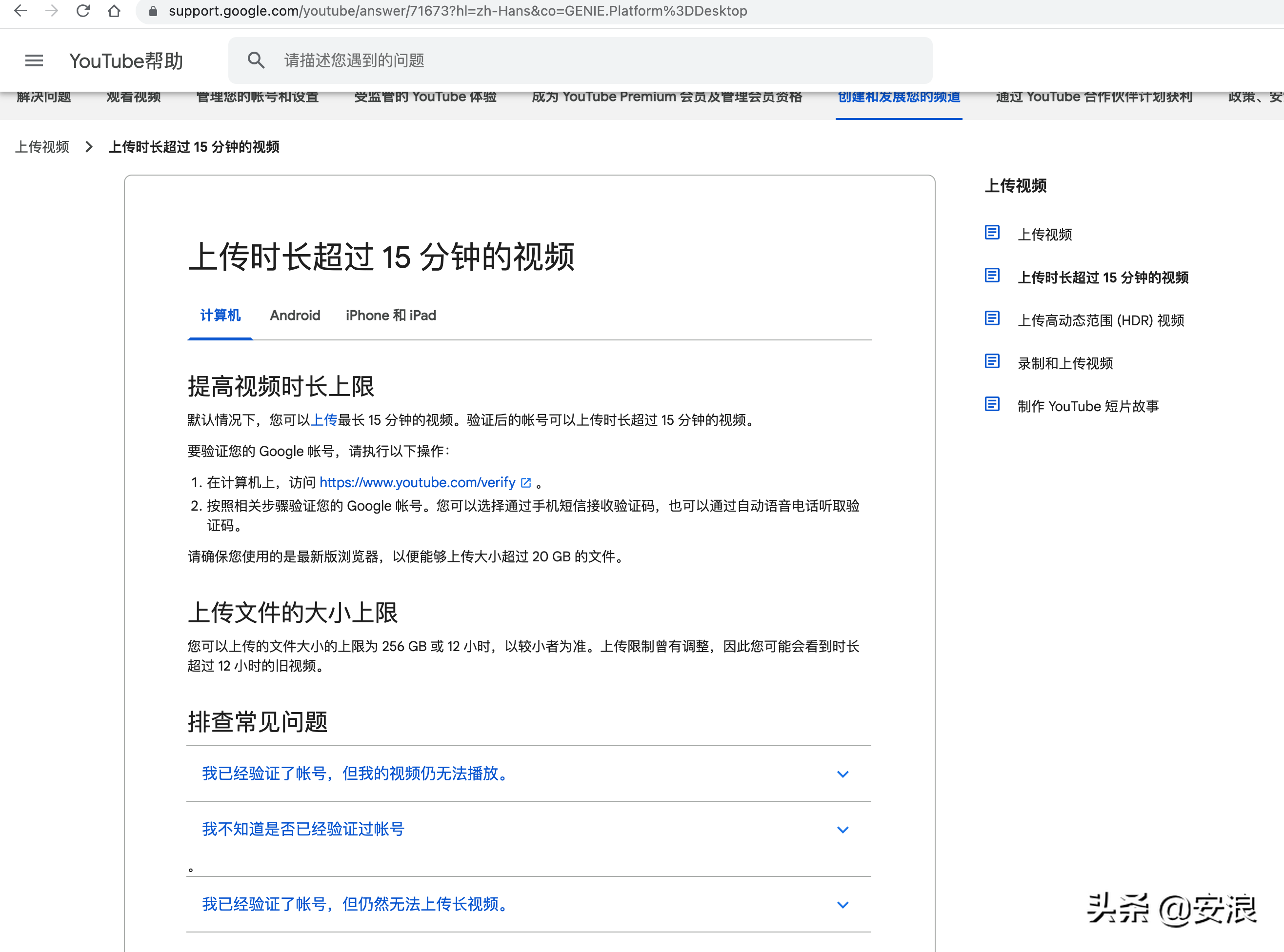Click the lock icon in address bar

pyautogui.click(x=153, y=11)
